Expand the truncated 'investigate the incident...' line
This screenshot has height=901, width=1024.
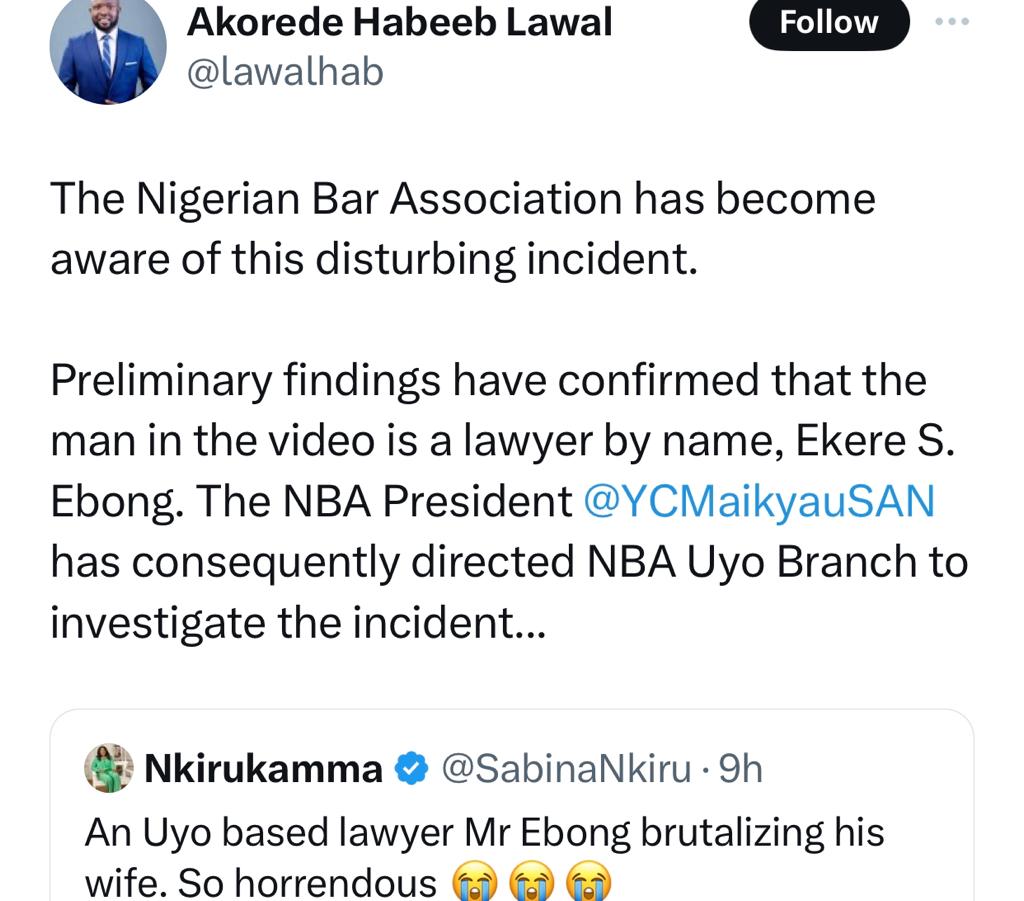point(298,623)
